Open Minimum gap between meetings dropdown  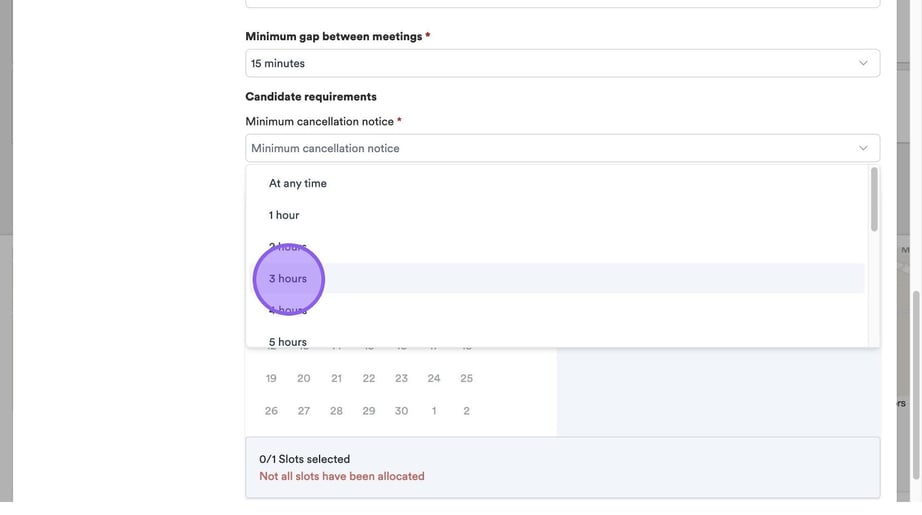coord(562,63)
